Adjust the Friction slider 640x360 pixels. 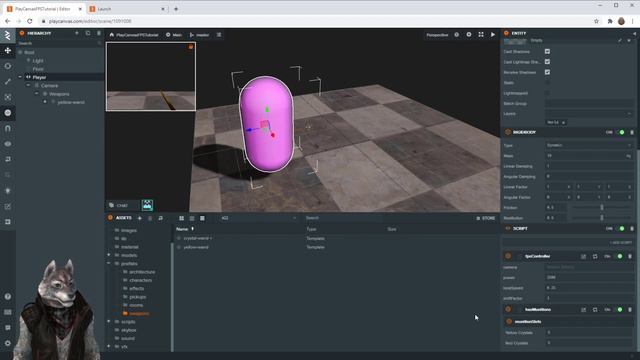(x=601, y=207)
